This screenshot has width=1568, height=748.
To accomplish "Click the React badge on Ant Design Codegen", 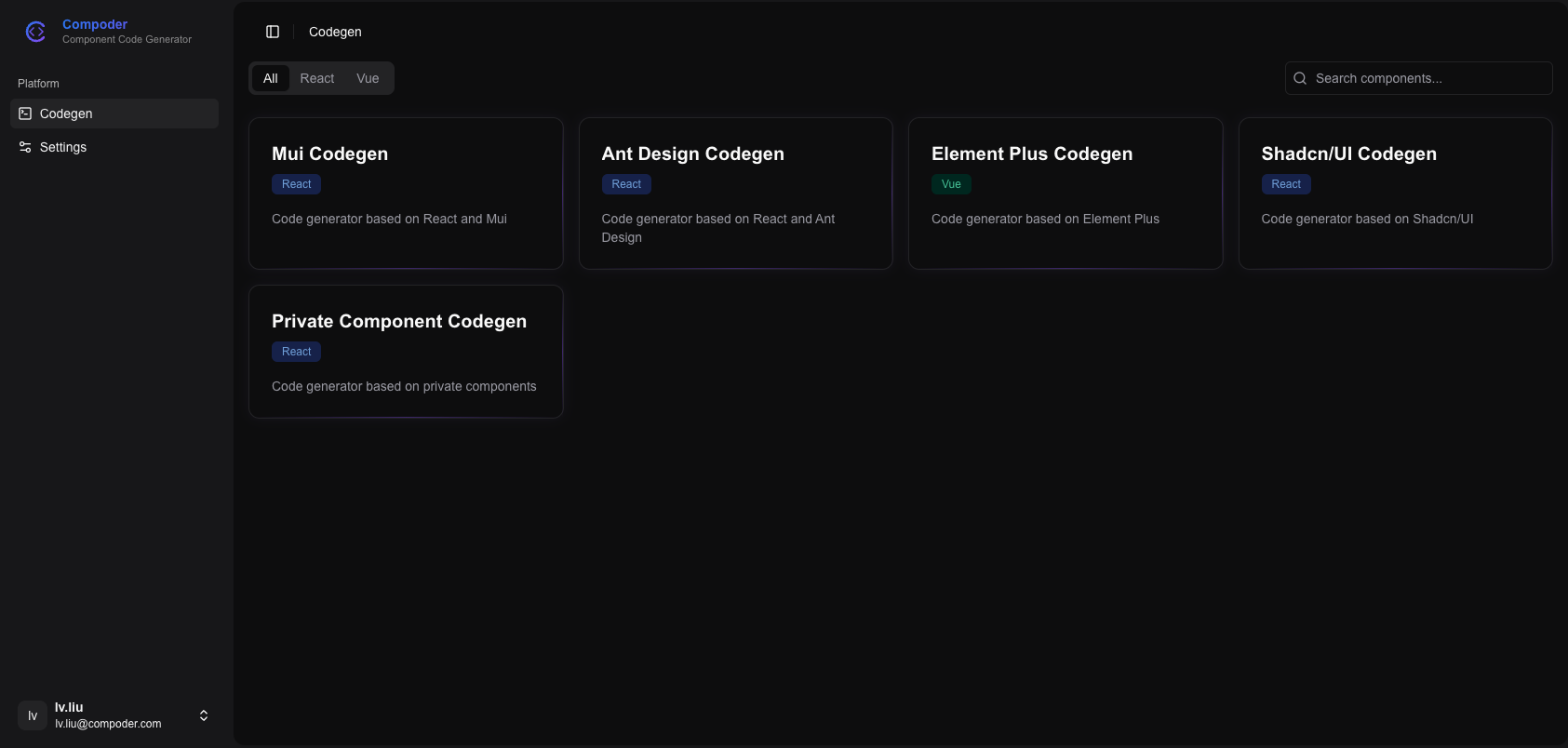I will point(626,184).
